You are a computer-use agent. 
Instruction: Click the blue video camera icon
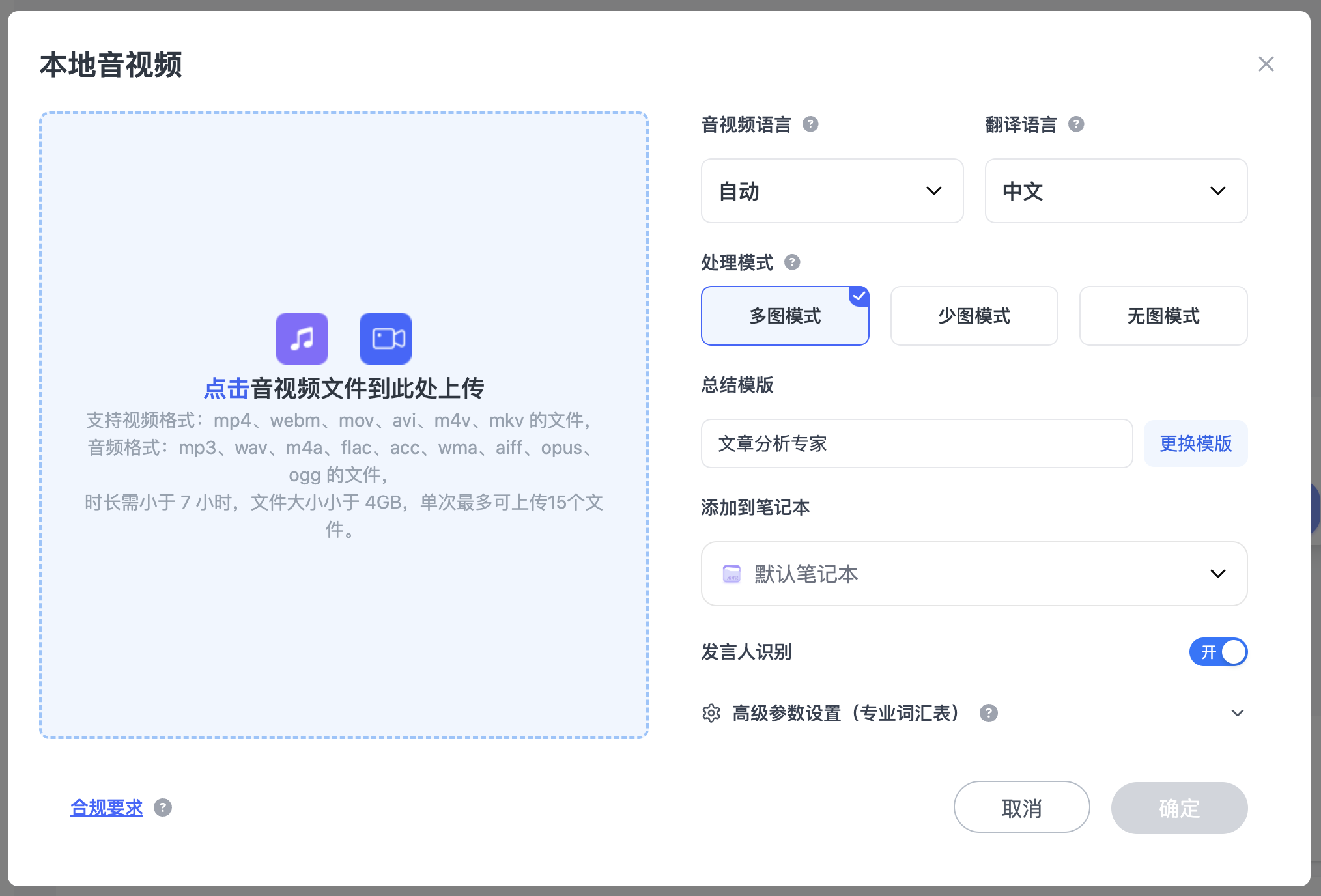[x=386, y=339]
